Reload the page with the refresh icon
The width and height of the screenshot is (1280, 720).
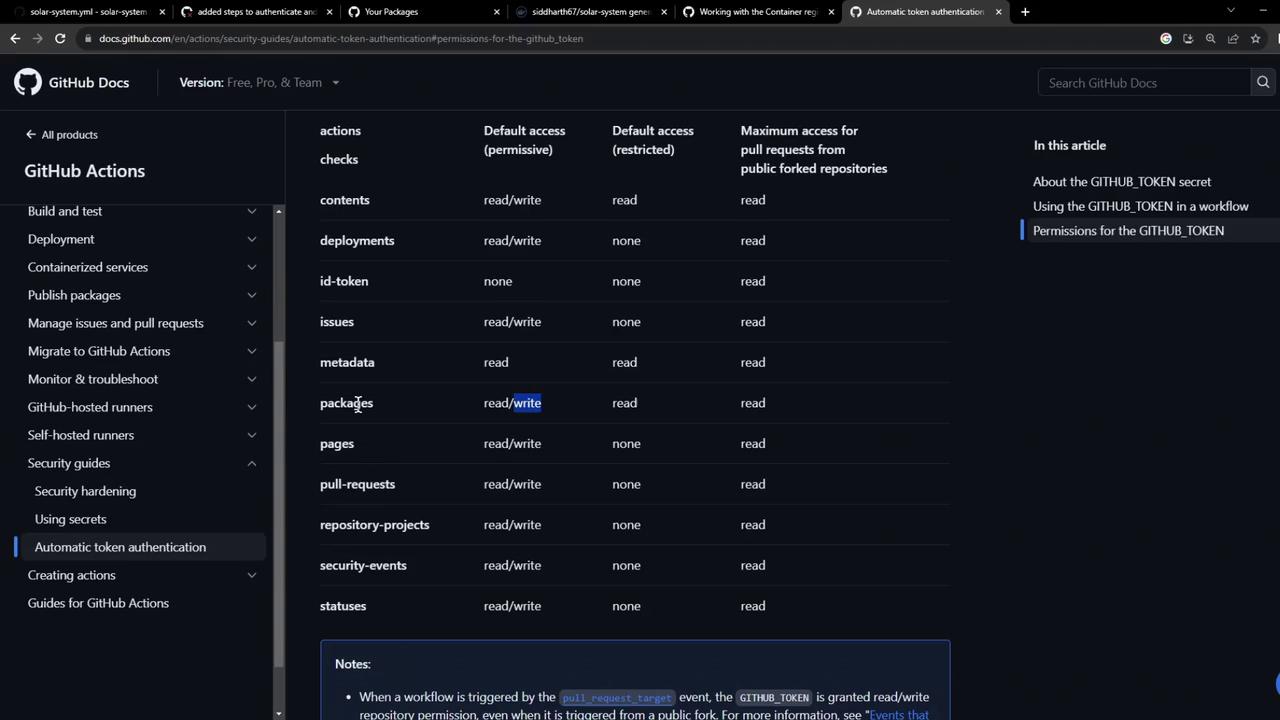click(60, 38)
